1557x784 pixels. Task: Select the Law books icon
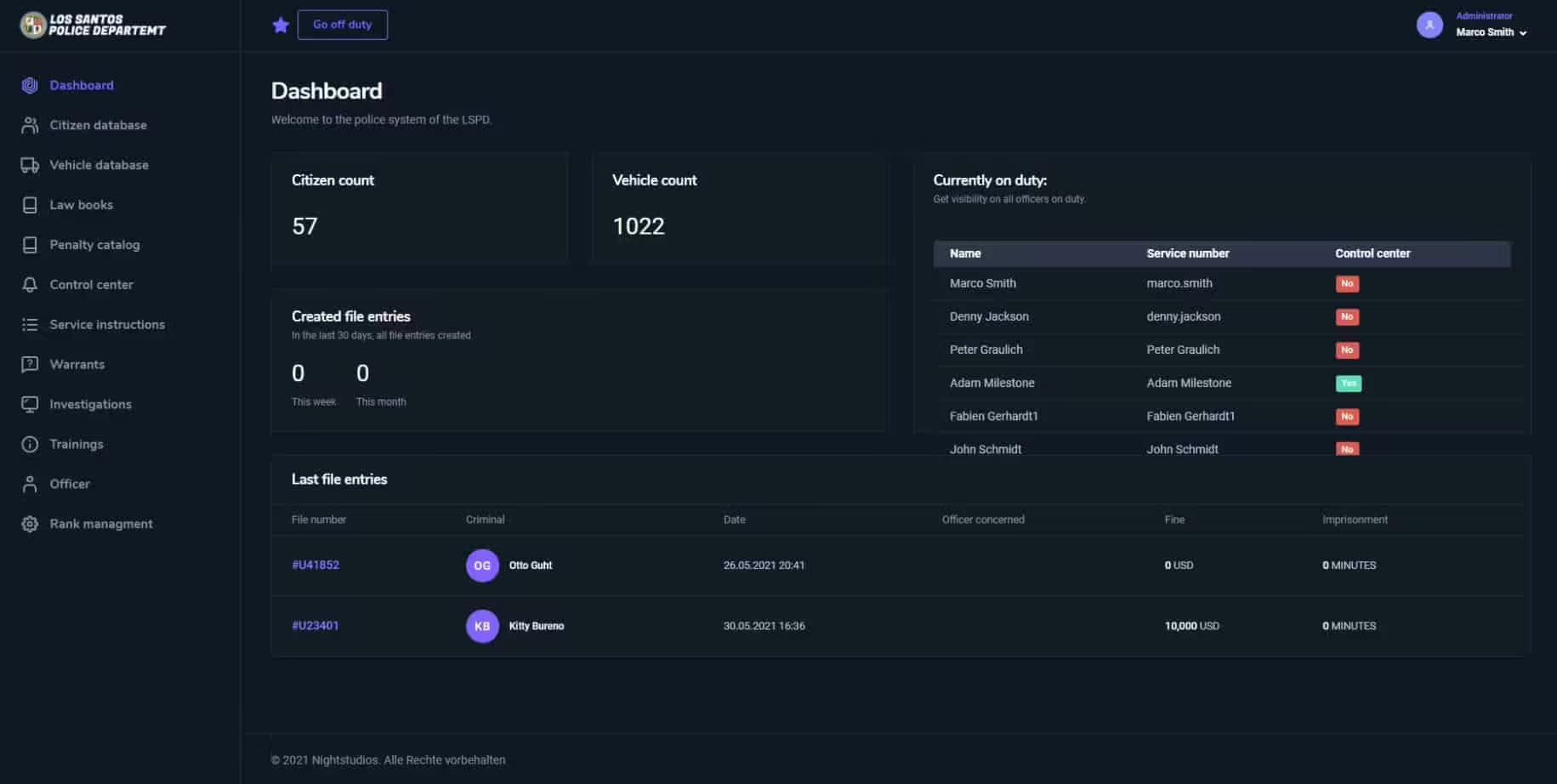pyautogui.click(x=30, y=205)
